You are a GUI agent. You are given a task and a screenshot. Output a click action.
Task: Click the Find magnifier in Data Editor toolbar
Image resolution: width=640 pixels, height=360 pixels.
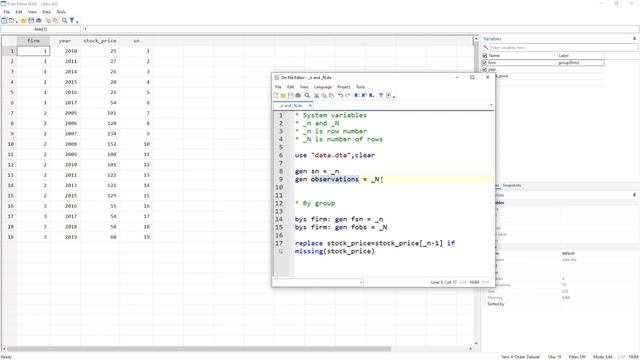tap(64, 20)
